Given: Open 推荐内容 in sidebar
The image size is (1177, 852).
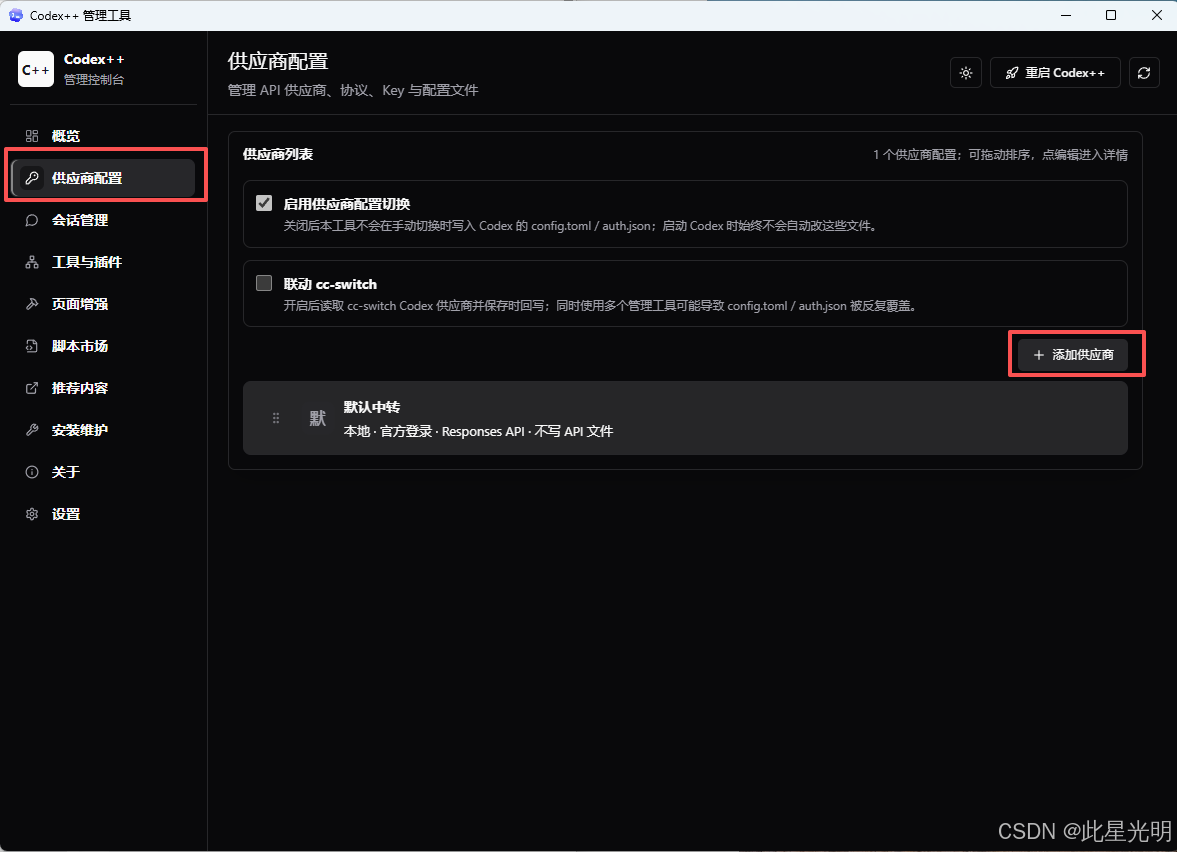Looking at the screenshot, I should (x=103, y=388).
